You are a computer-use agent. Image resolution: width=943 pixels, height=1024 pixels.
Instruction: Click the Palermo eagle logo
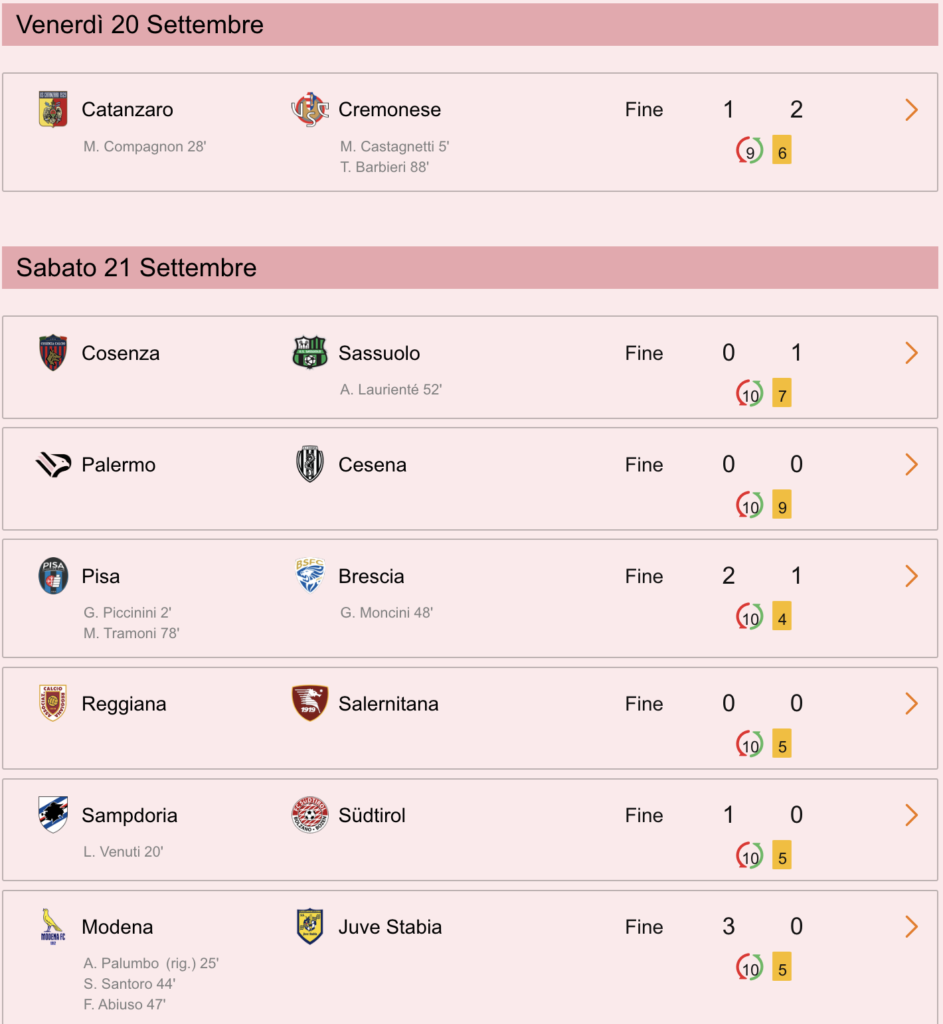click(53, 464)
